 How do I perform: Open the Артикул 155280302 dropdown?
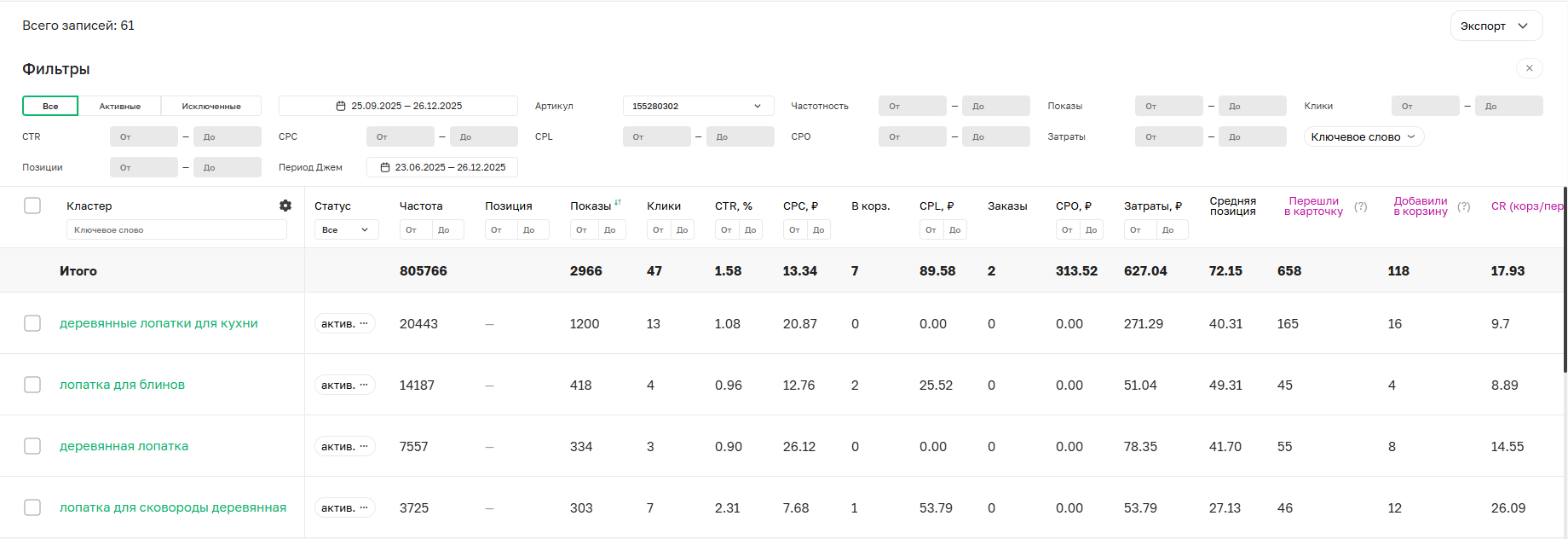click(697, 106)
